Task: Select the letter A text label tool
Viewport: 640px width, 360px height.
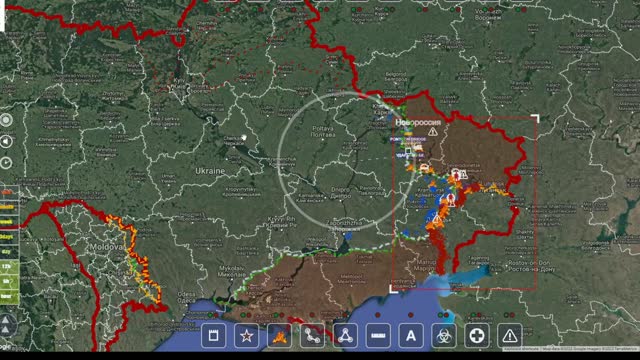Action: point(411,336)
